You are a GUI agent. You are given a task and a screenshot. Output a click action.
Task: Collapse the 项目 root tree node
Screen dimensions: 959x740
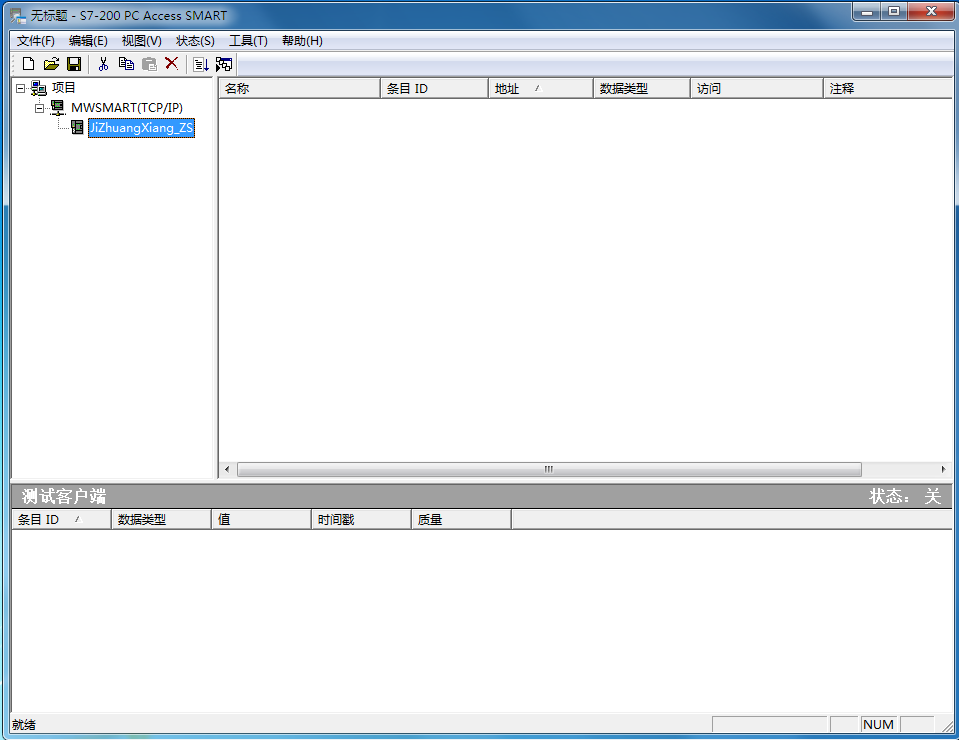click(20, 88)
